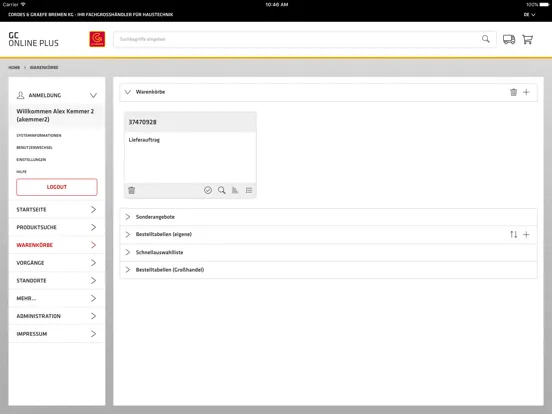
Task: Click the trash icon in the Warenkörbe header
Action: (x=514, y=92)
